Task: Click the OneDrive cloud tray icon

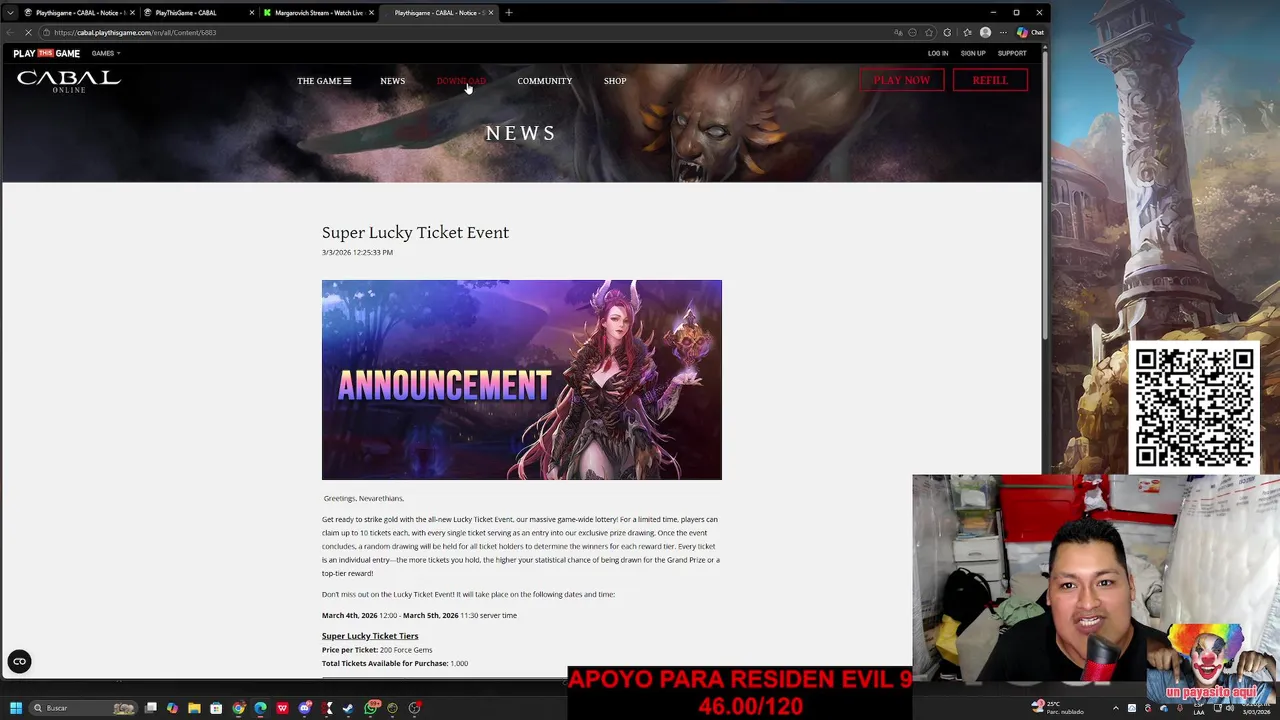Action: tap(1164, 708)
